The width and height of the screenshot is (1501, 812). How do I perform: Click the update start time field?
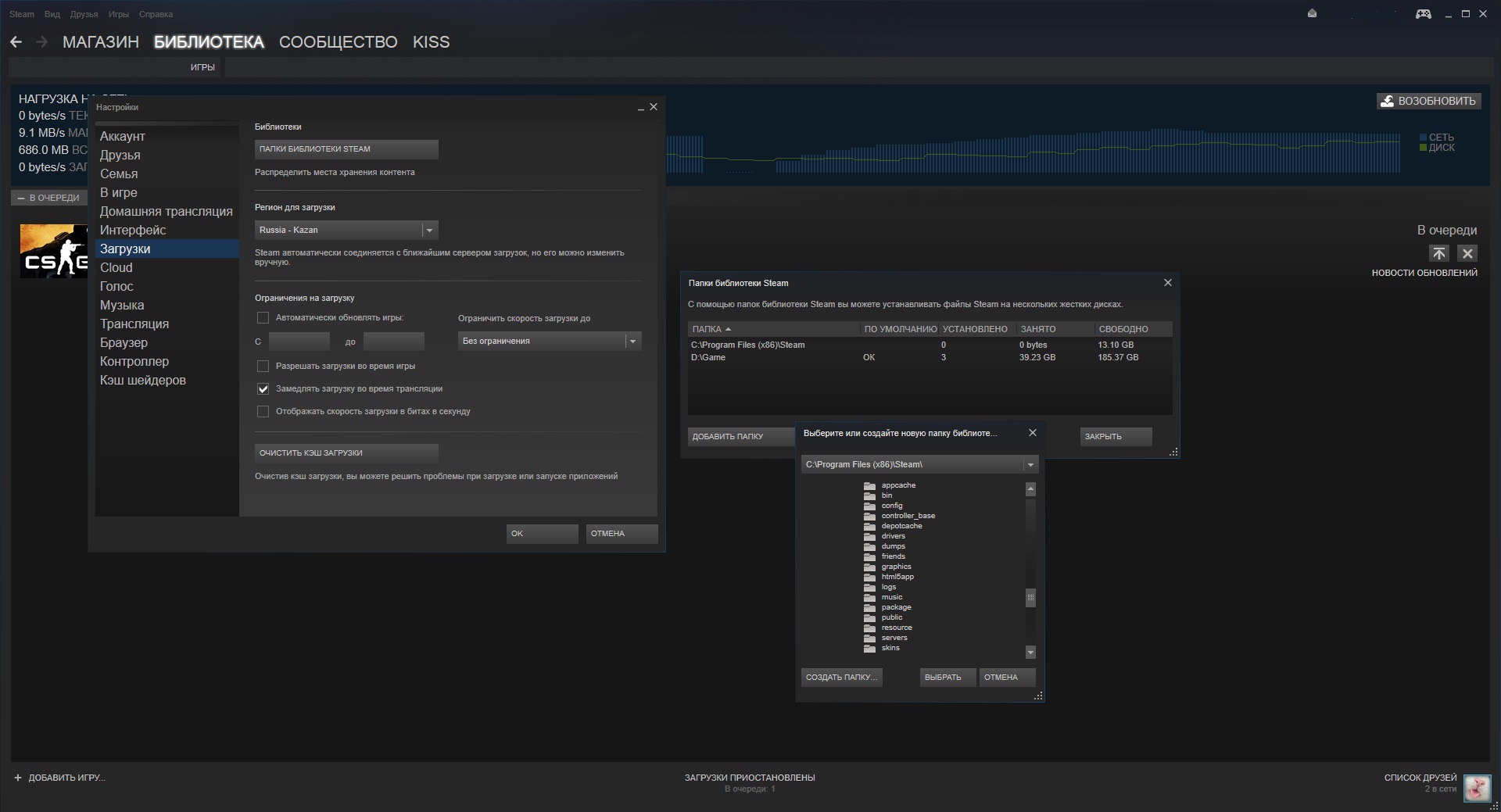pyautogui.click(x=299, y=342)
